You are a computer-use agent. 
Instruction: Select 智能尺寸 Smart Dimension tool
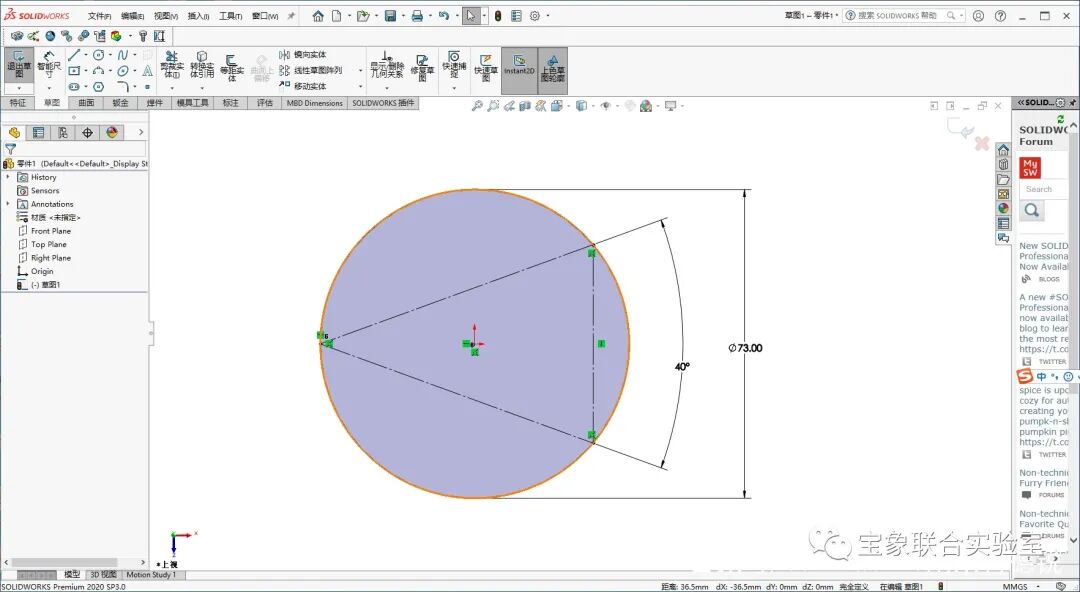click(49, 64)
